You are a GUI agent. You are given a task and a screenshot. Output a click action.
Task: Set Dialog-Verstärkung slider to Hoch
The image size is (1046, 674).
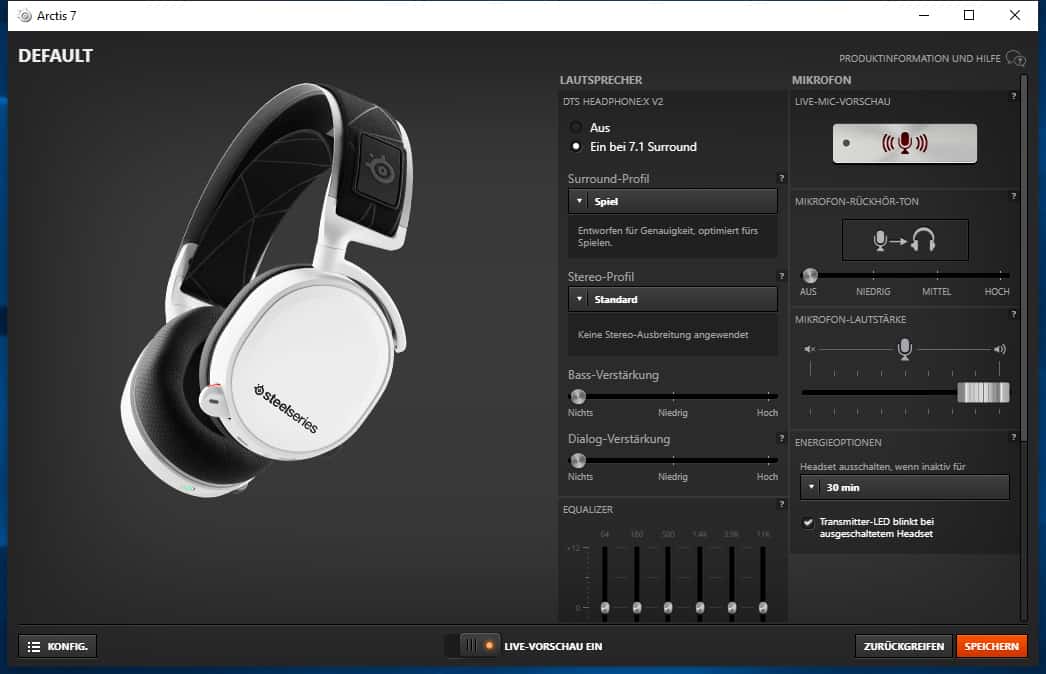click(768, 460)
